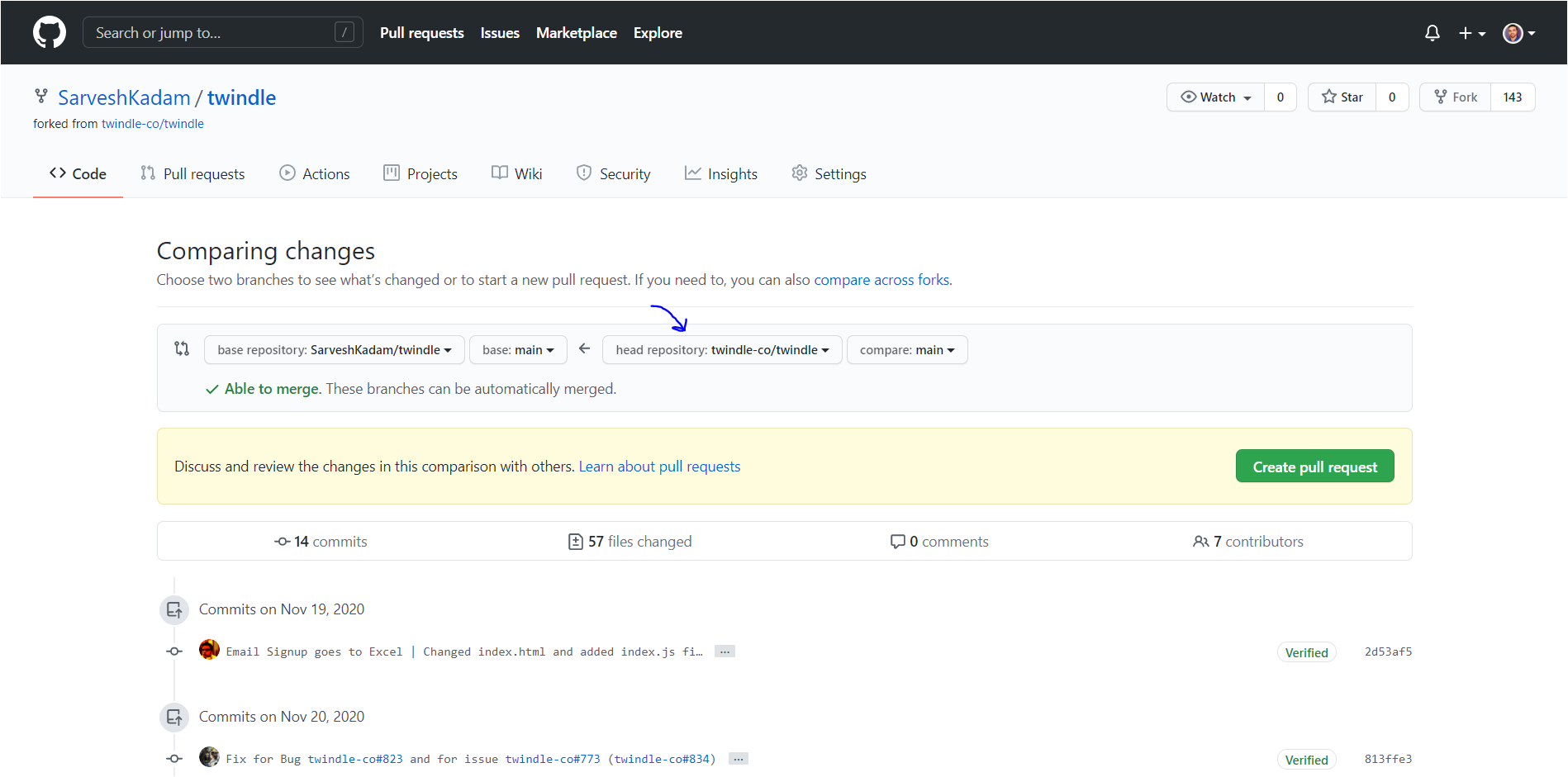Click the compare arrows icon in branch selector
Screen dimensions: 1568x777
pyautogui.click(x=182, y=348)
